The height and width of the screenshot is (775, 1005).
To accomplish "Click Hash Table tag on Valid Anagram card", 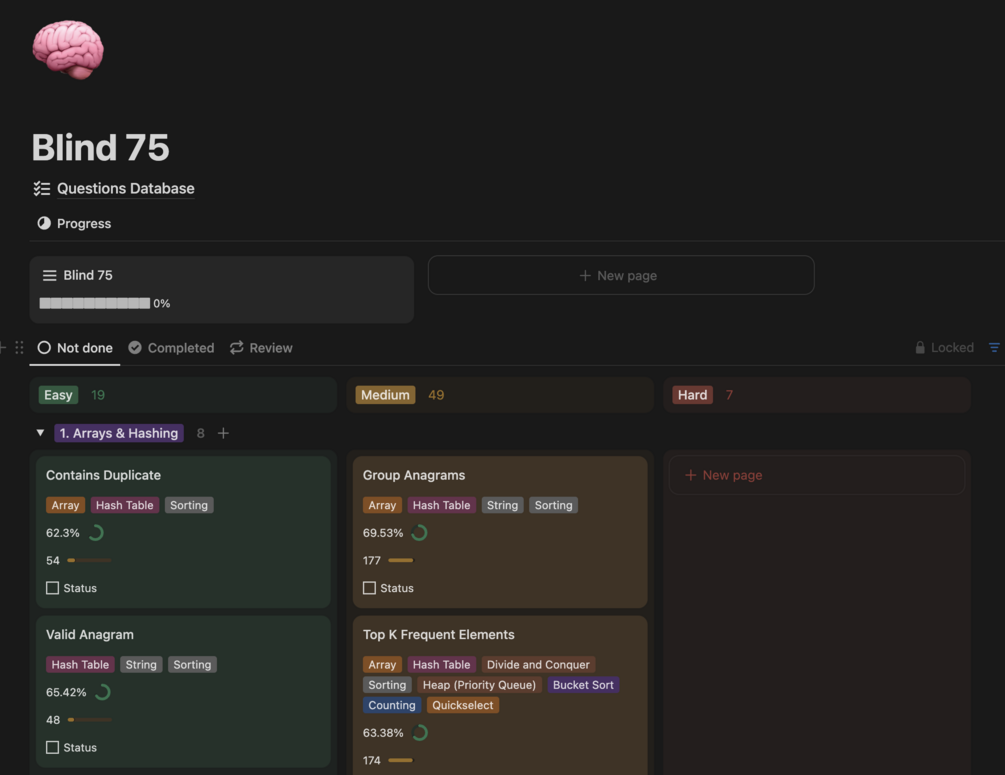I will (x=80, y=665).
